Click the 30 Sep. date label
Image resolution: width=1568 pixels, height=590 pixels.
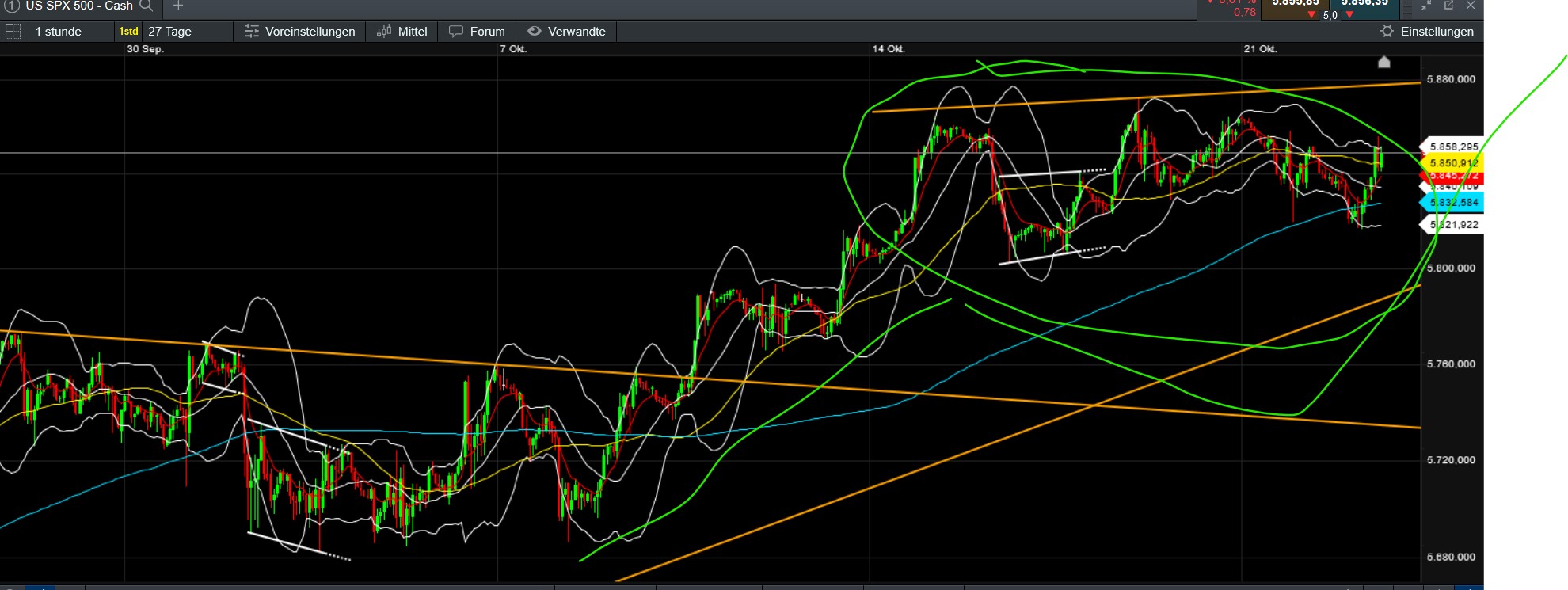coord(145,49)
